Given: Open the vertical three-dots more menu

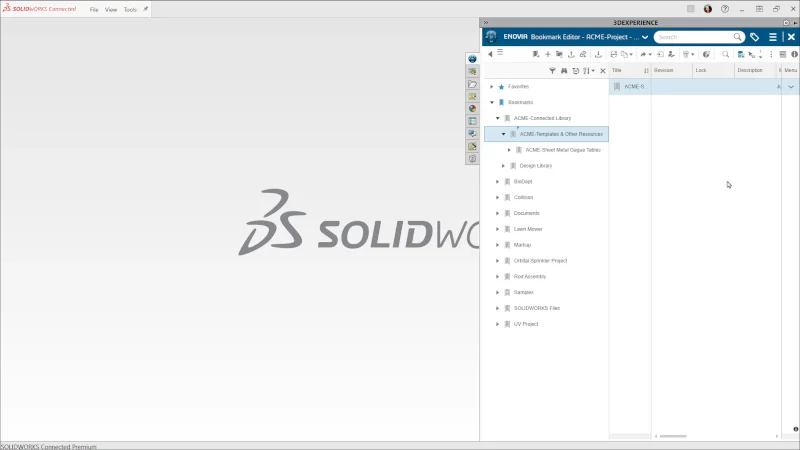Looking at the screenshot, I should tap(771, 54).
